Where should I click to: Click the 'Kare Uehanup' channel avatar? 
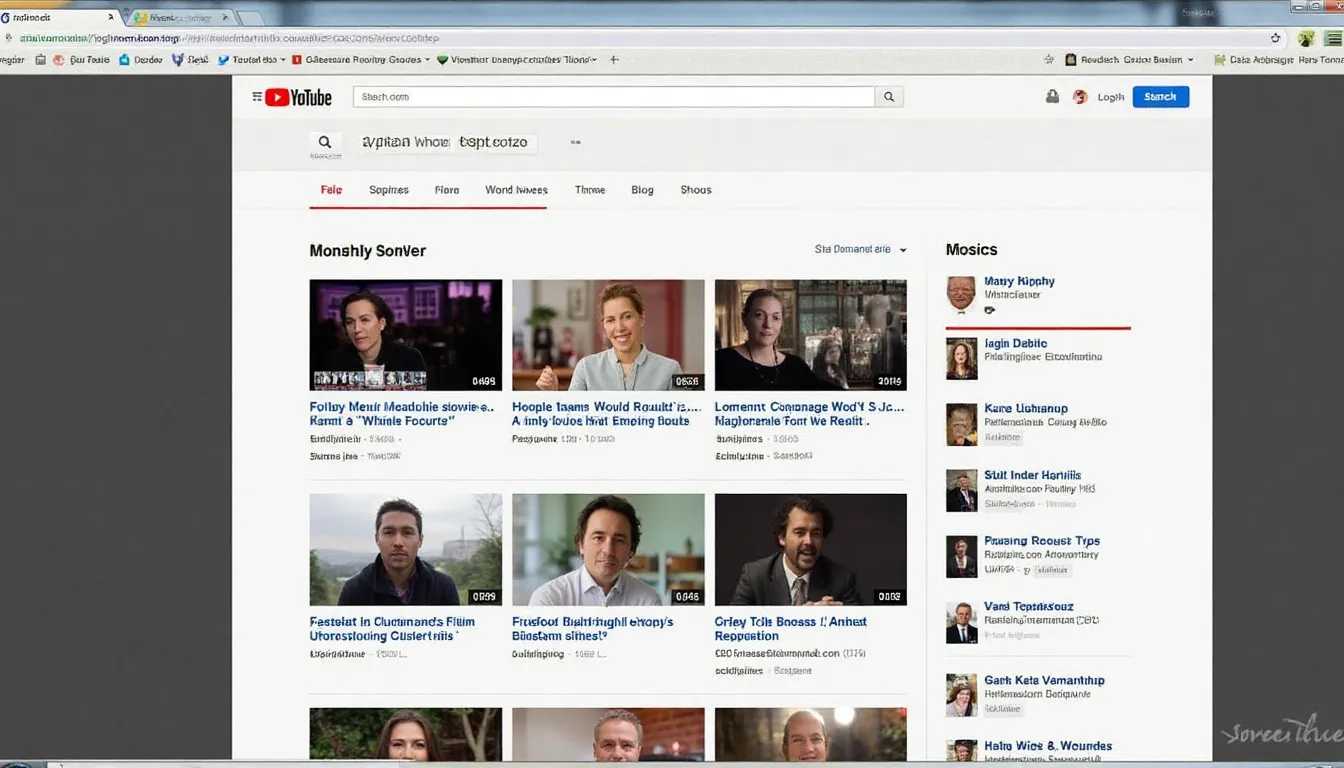[961, 424]
